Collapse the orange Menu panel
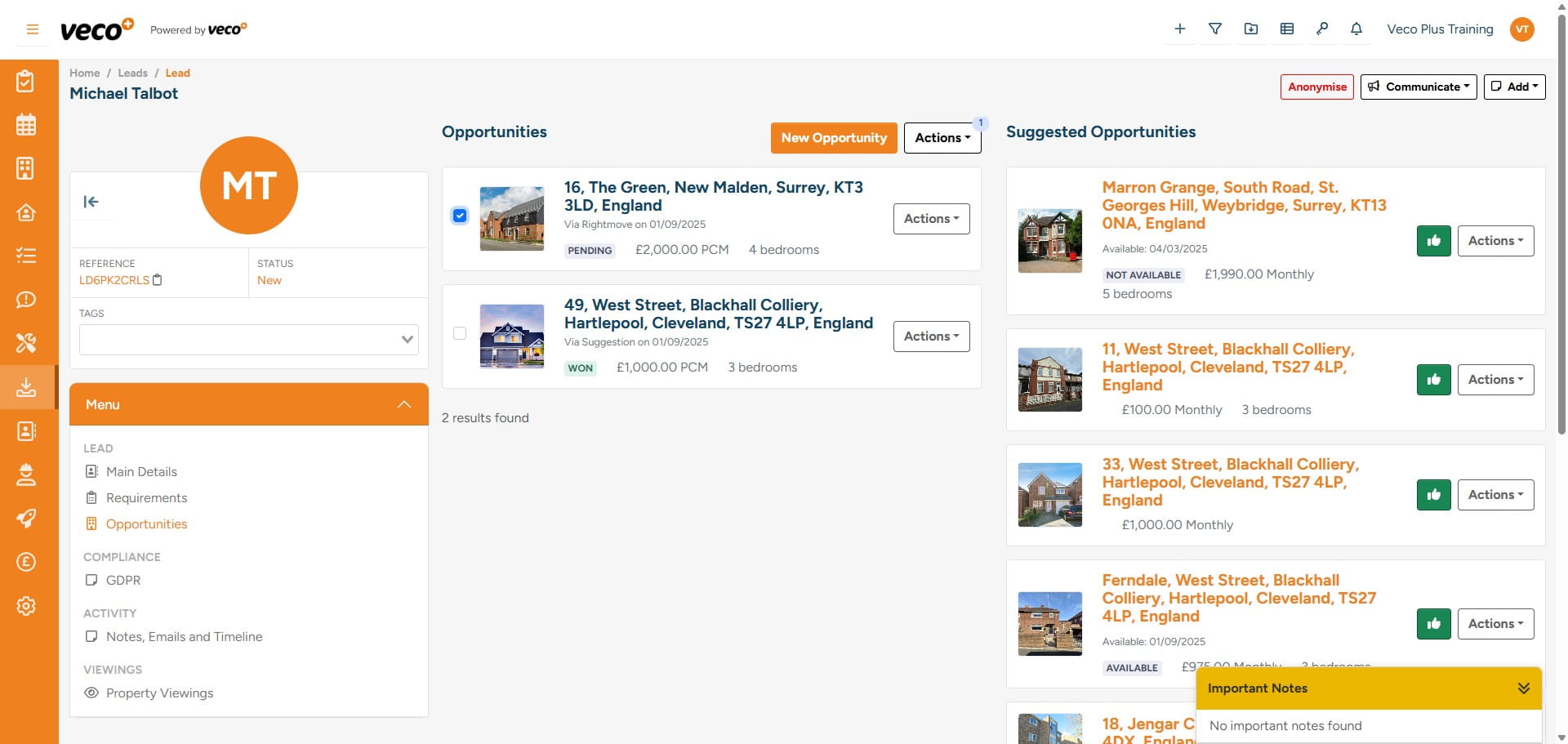Screen dimensions: 1568x744 click(403, 403)
